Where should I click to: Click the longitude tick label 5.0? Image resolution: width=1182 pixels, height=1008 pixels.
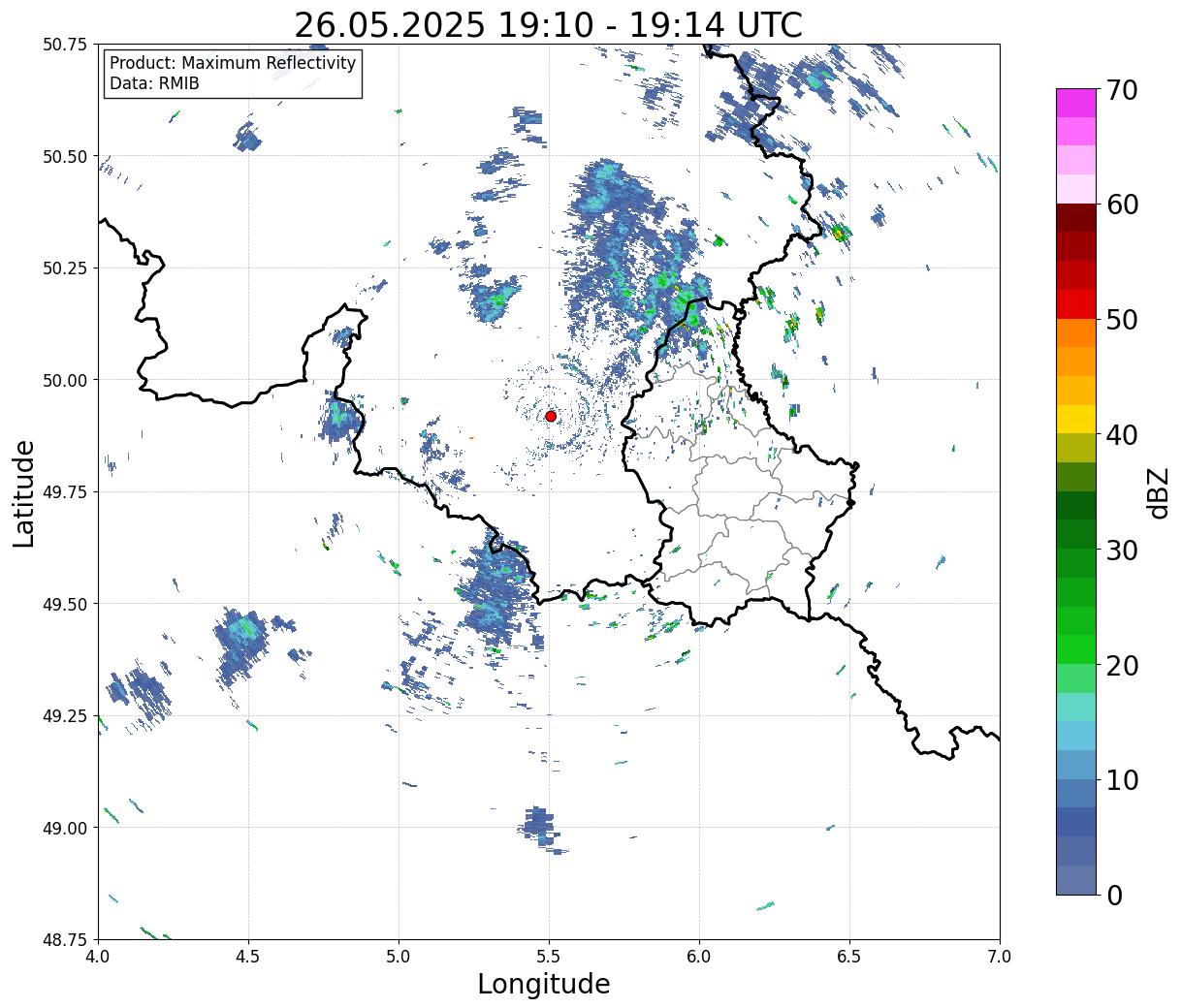point(399,956)
